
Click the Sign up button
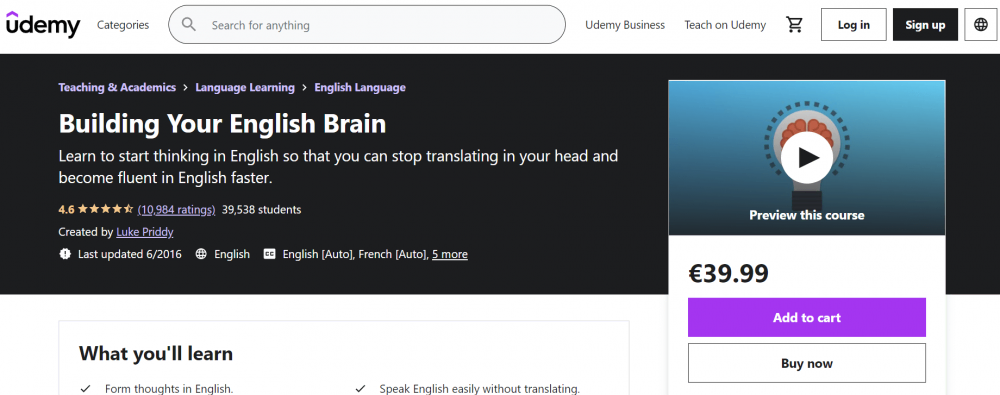pyautogui.click(x=925, y=25)
